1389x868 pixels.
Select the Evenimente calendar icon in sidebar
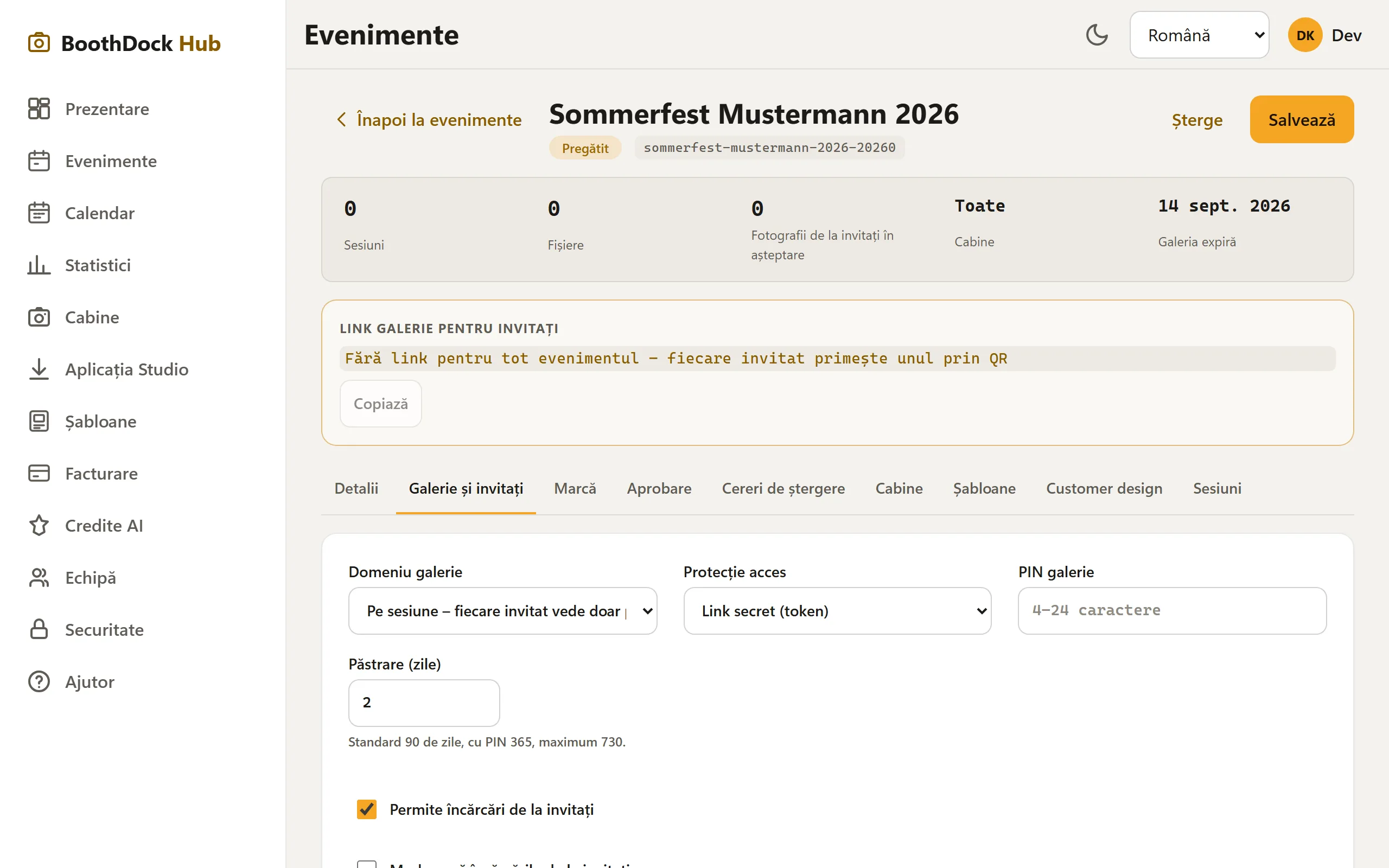click(39, 161)
